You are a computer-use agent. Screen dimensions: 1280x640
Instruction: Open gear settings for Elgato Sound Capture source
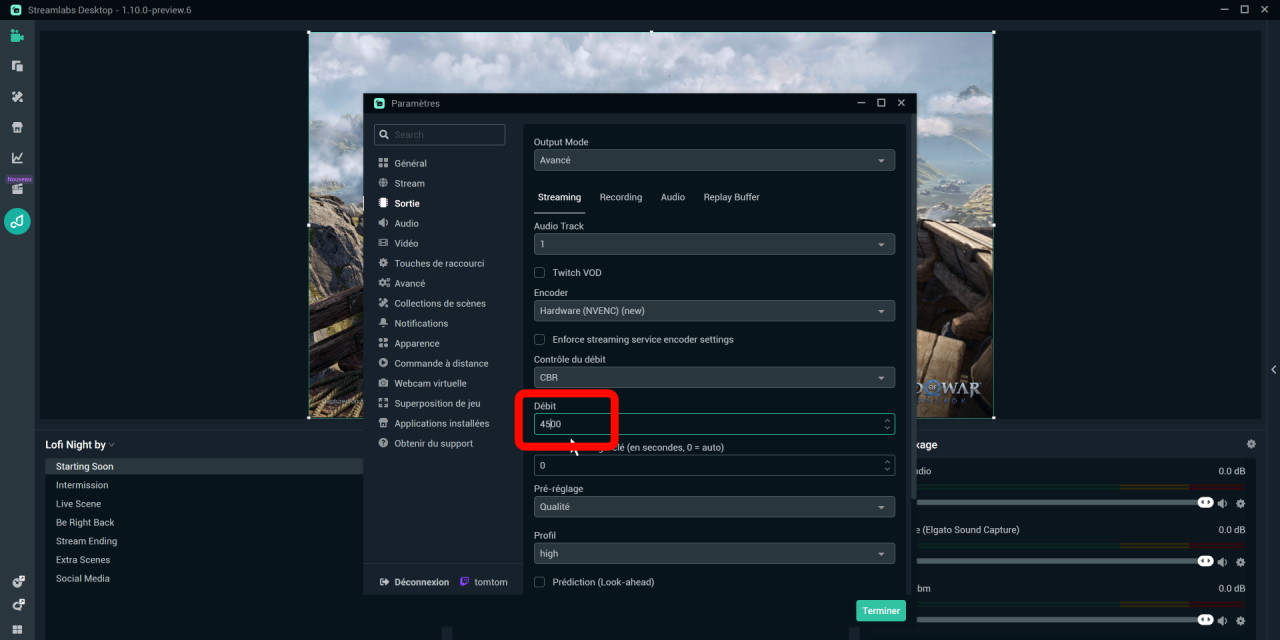click(x=1241, y=561)
